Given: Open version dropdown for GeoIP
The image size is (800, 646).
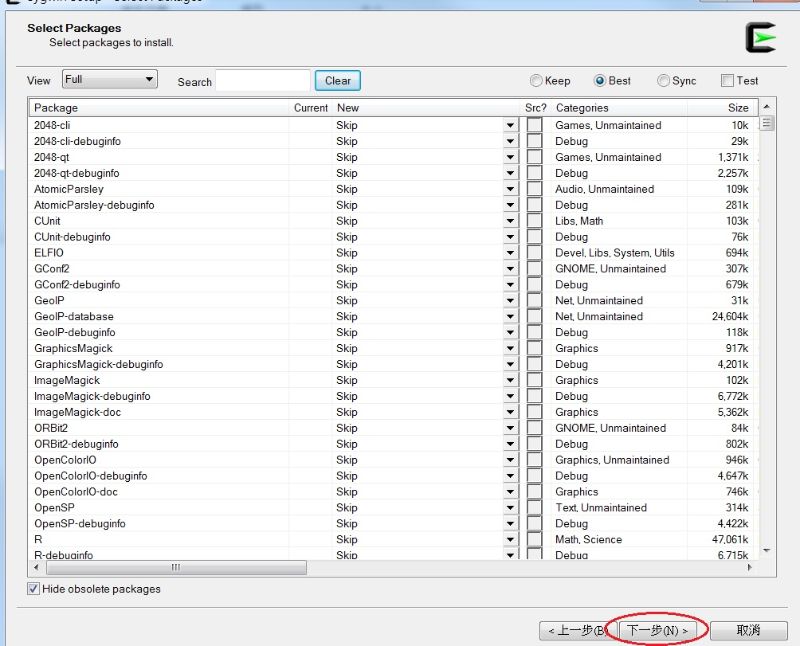Looking at the screenshot, I should (510, 301).
